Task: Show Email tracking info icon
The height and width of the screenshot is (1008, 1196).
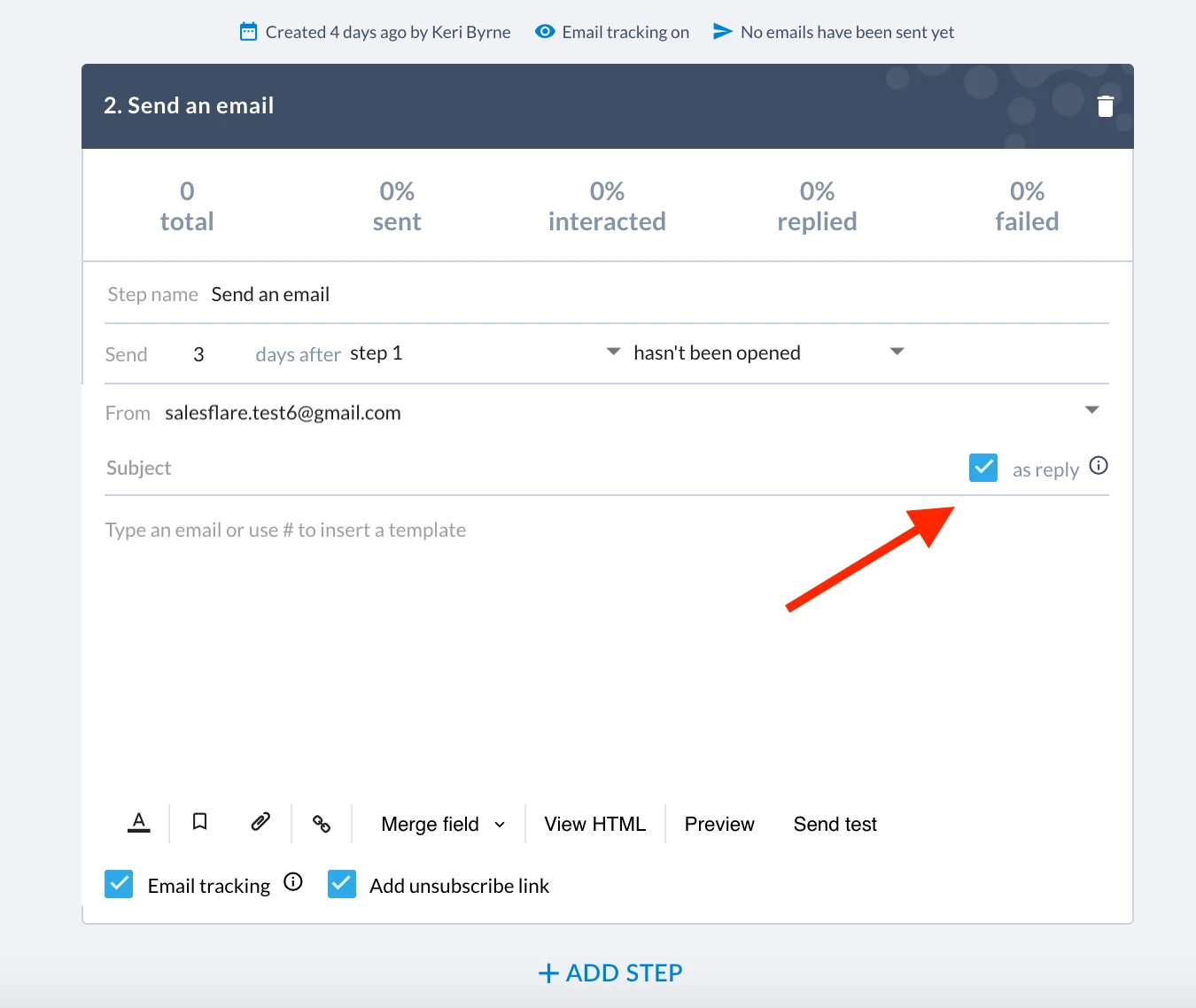Action: (293, 882)
